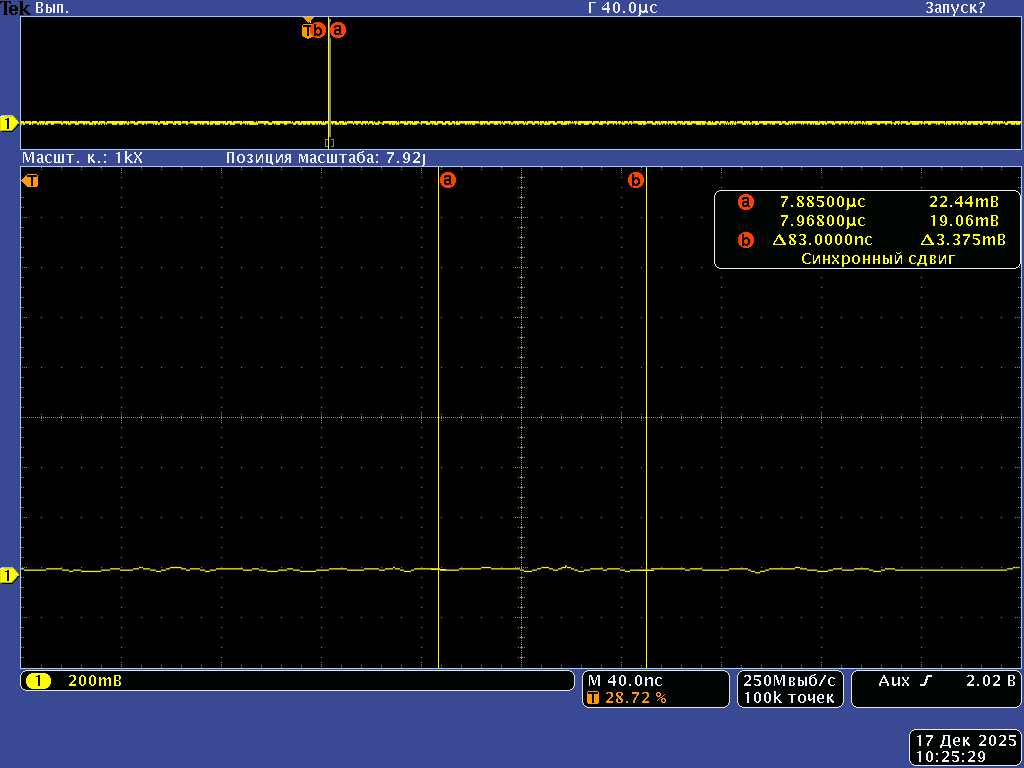Click the Tek logo in the corner
Screen dimensions: 1024x768
pyautogui.click(x=15, y=7)
